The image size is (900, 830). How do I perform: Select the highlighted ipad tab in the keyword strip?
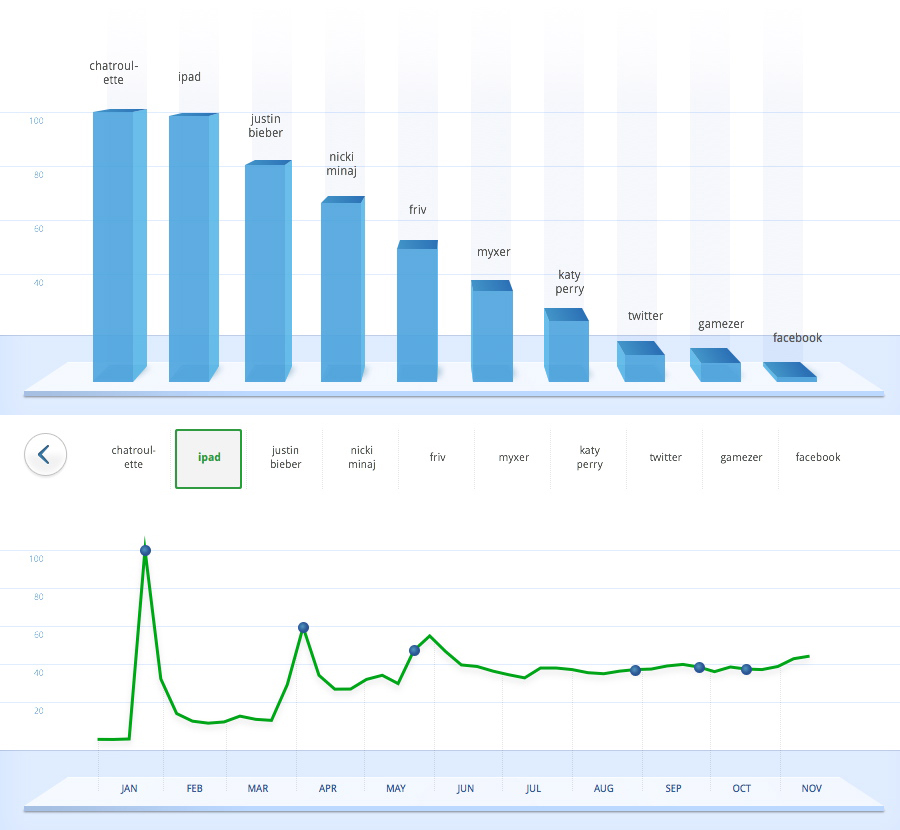point(208,459)
